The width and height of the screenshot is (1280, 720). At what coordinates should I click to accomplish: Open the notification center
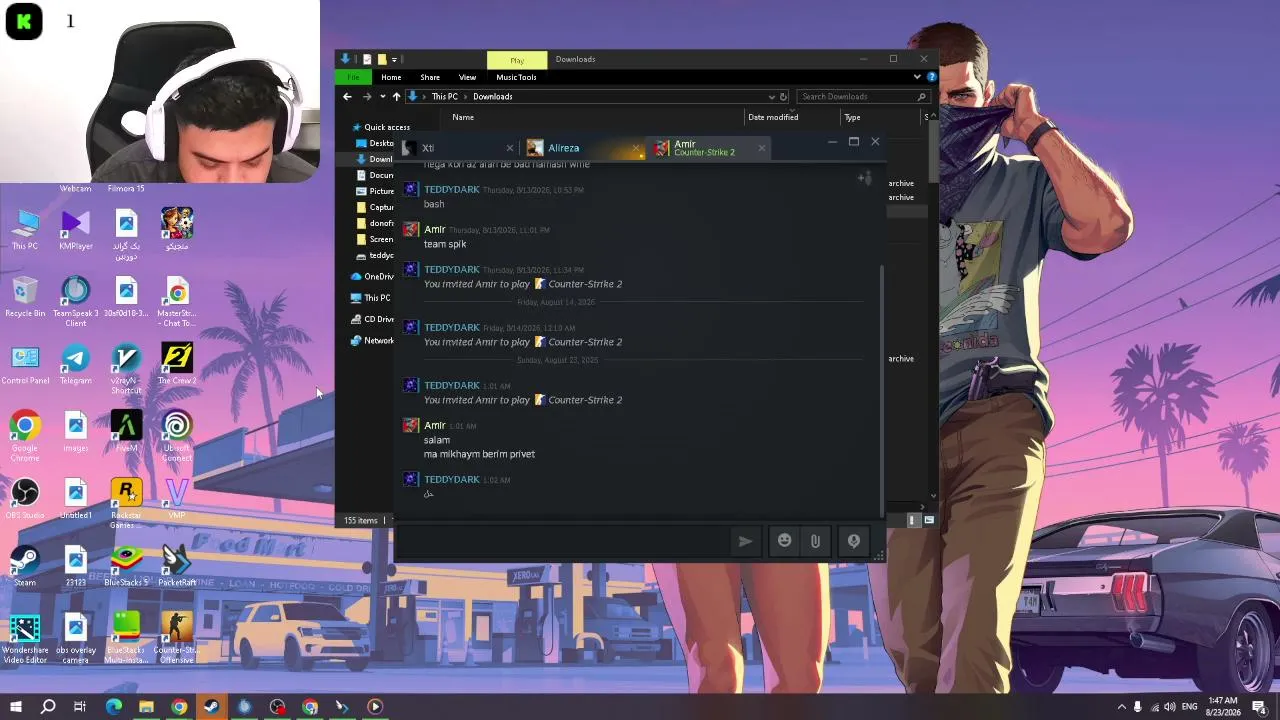click(x=1260, y=707)
